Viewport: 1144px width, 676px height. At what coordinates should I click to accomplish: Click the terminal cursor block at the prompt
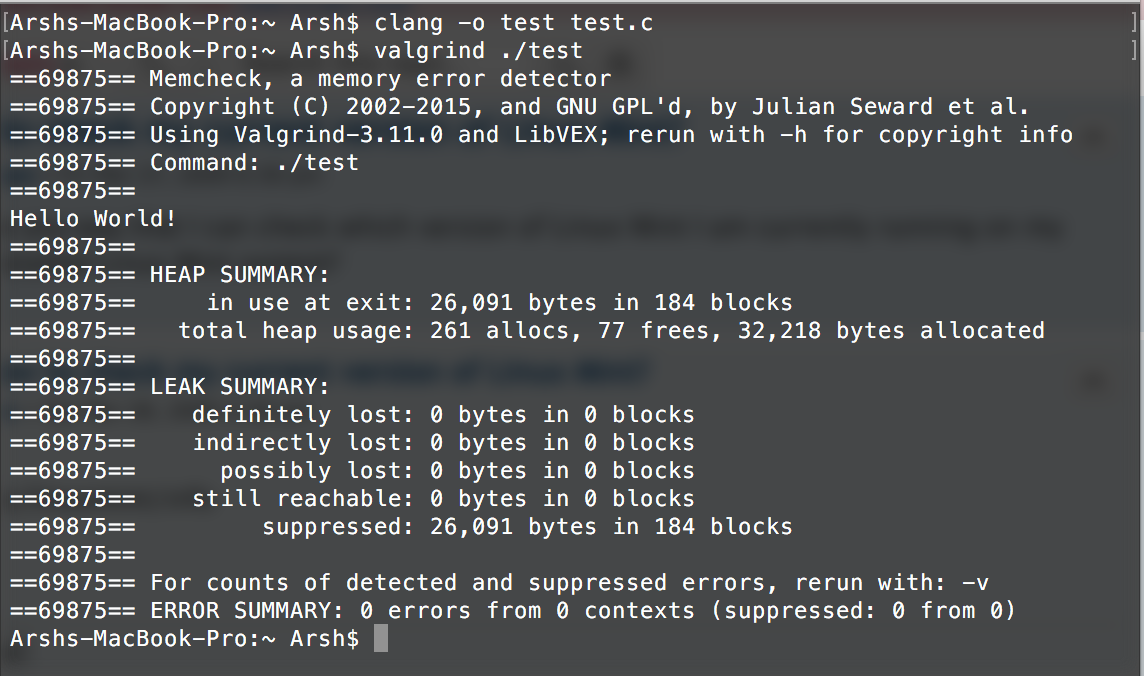tap(381, 639)
